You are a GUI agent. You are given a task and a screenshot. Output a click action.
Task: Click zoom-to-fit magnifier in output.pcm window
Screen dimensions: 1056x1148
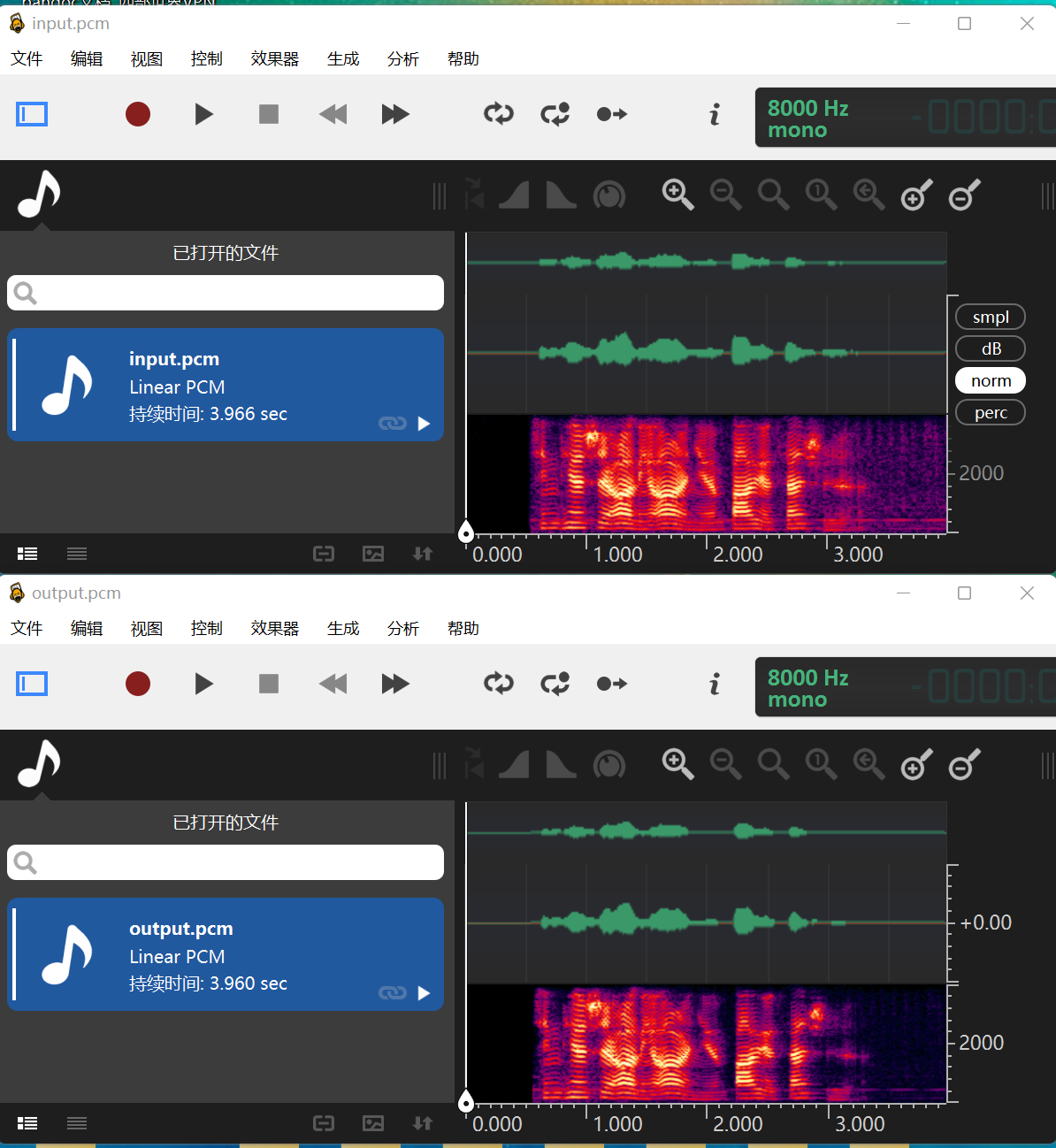coord(774,764)
